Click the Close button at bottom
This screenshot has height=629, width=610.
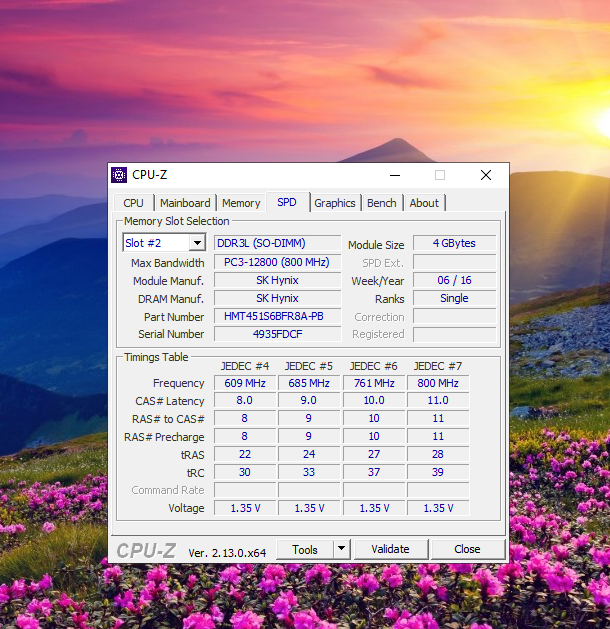tap(467, 549)
